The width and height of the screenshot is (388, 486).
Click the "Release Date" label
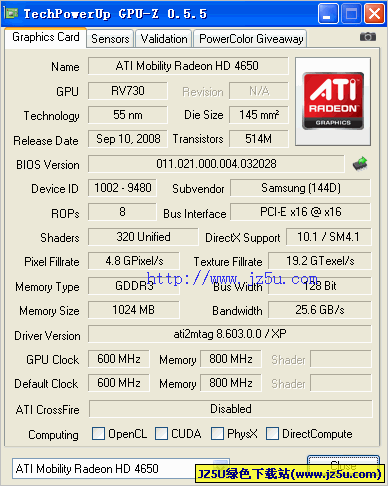(46, 141)
